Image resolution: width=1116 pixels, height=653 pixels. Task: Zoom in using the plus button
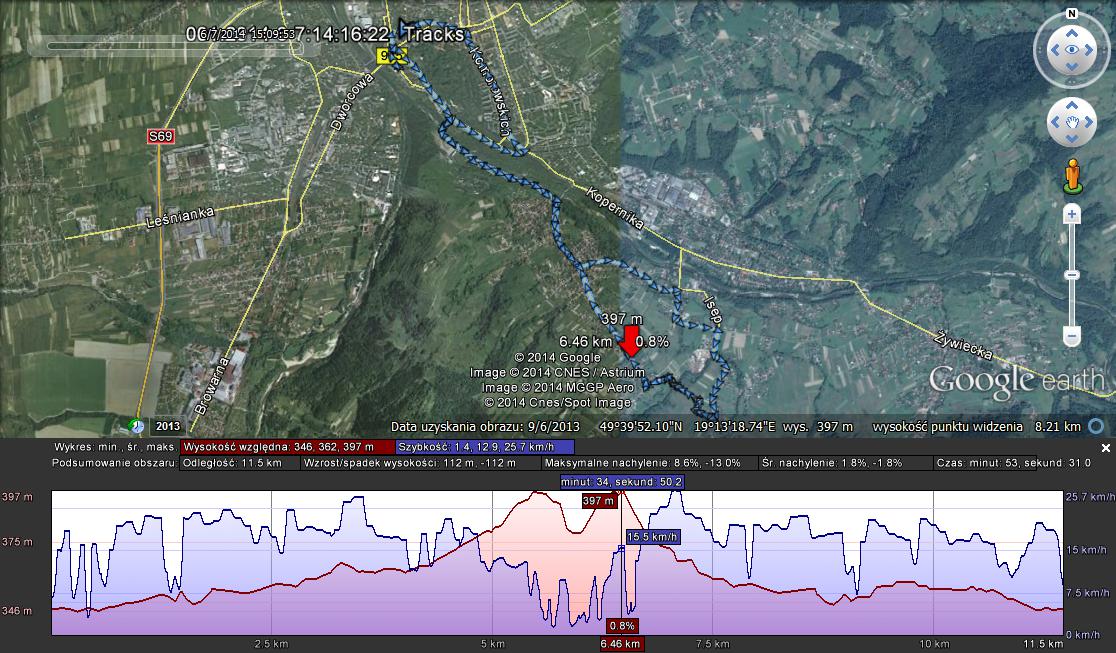point(1071,214)
